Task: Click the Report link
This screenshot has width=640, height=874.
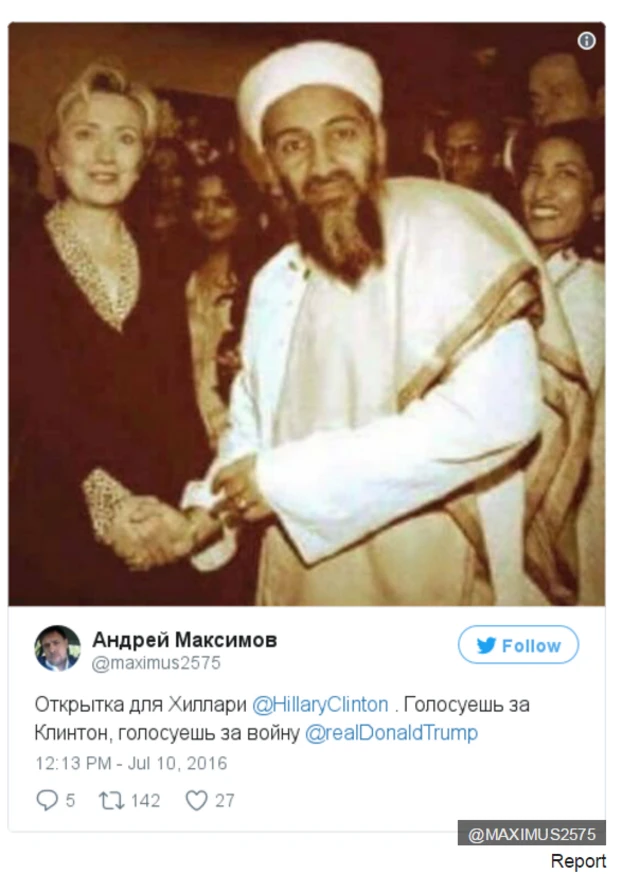Action: [578, 861]
